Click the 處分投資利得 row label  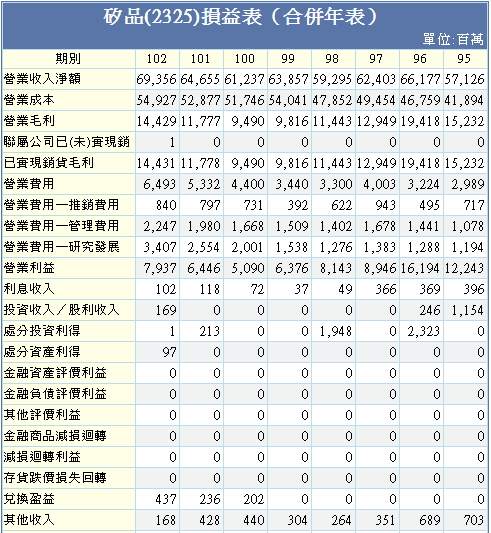[42, 331]
